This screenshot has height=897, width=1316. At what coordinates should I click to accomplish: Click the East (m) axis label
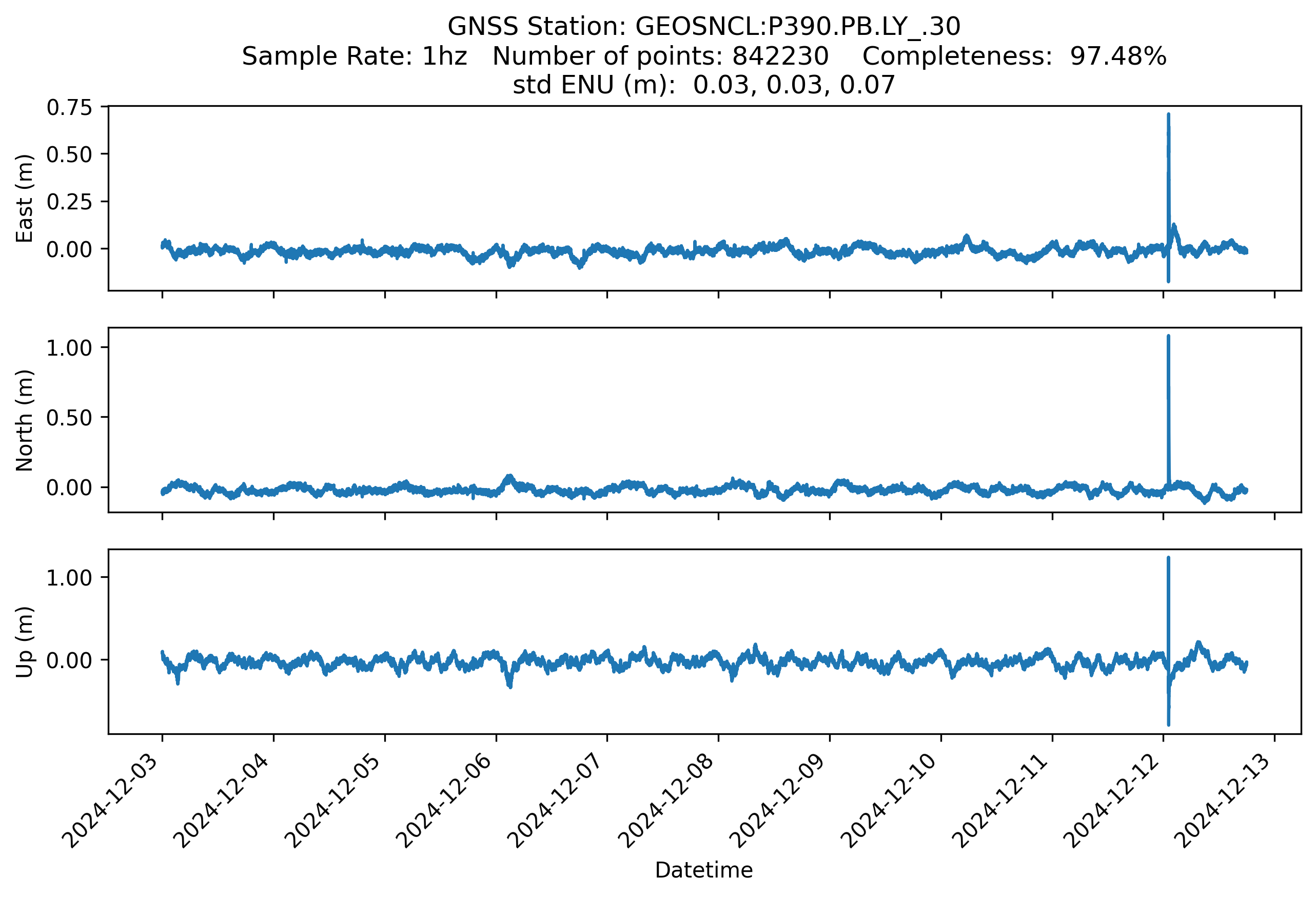[24, 198]
